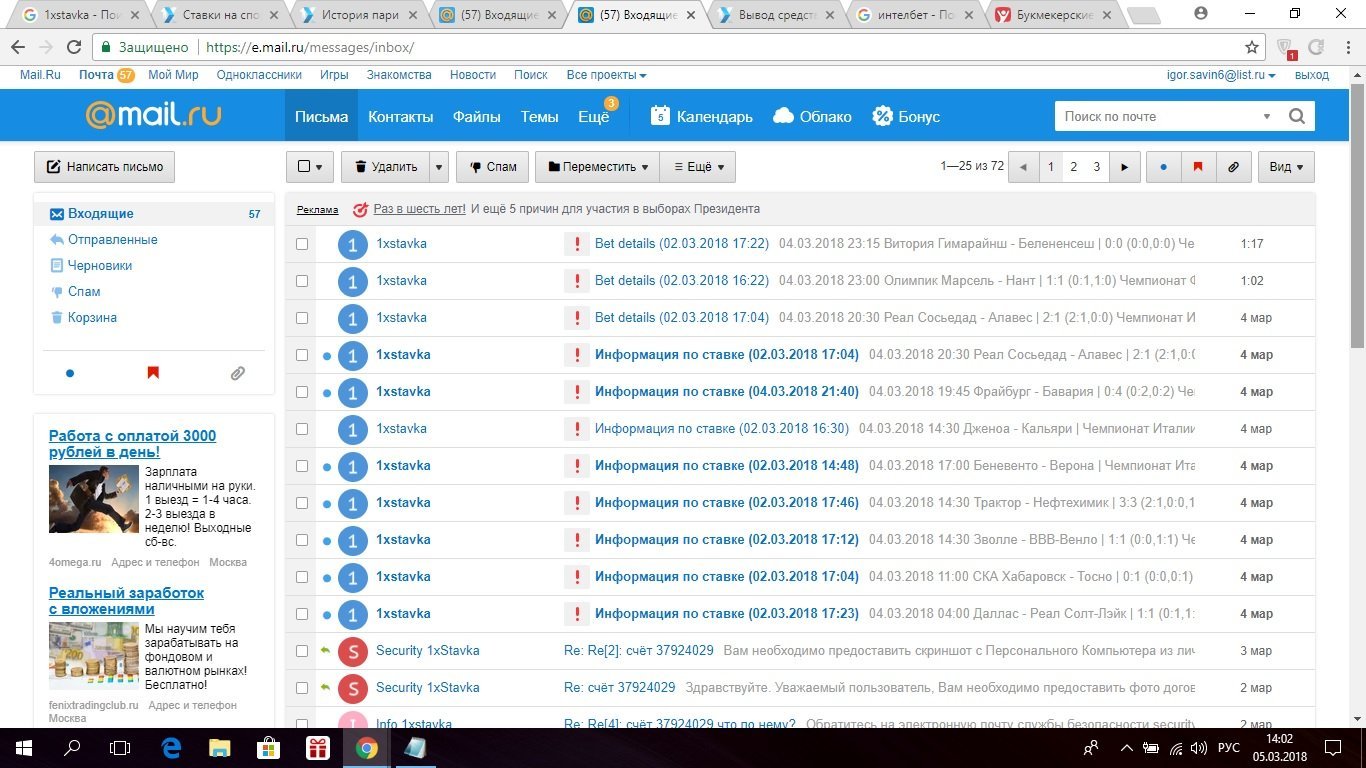Go to next page arrow in pagination
Screen dimensions: 1366x768
[x=1125, y=167]
